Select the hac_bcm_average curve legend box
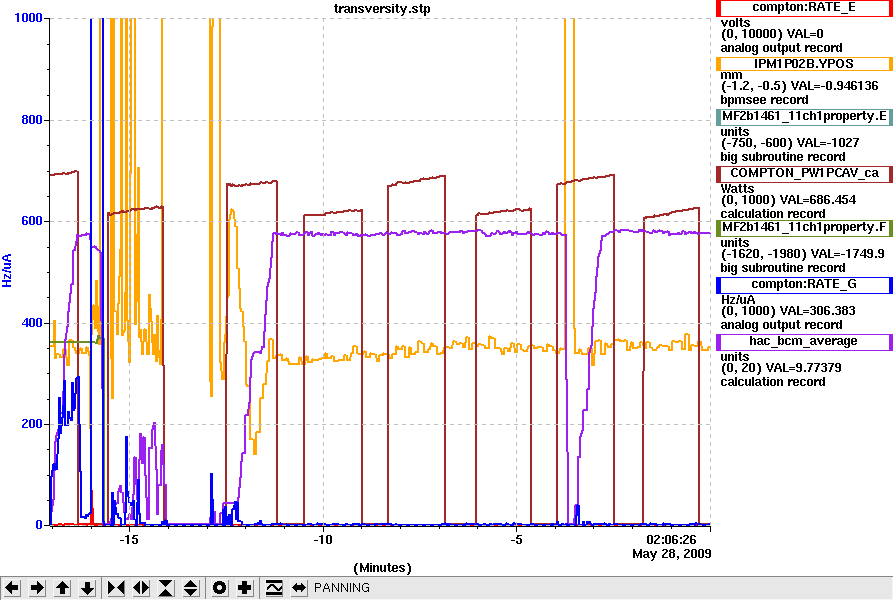The height and width of the screenshot is (600, 893). coord(804,342)
